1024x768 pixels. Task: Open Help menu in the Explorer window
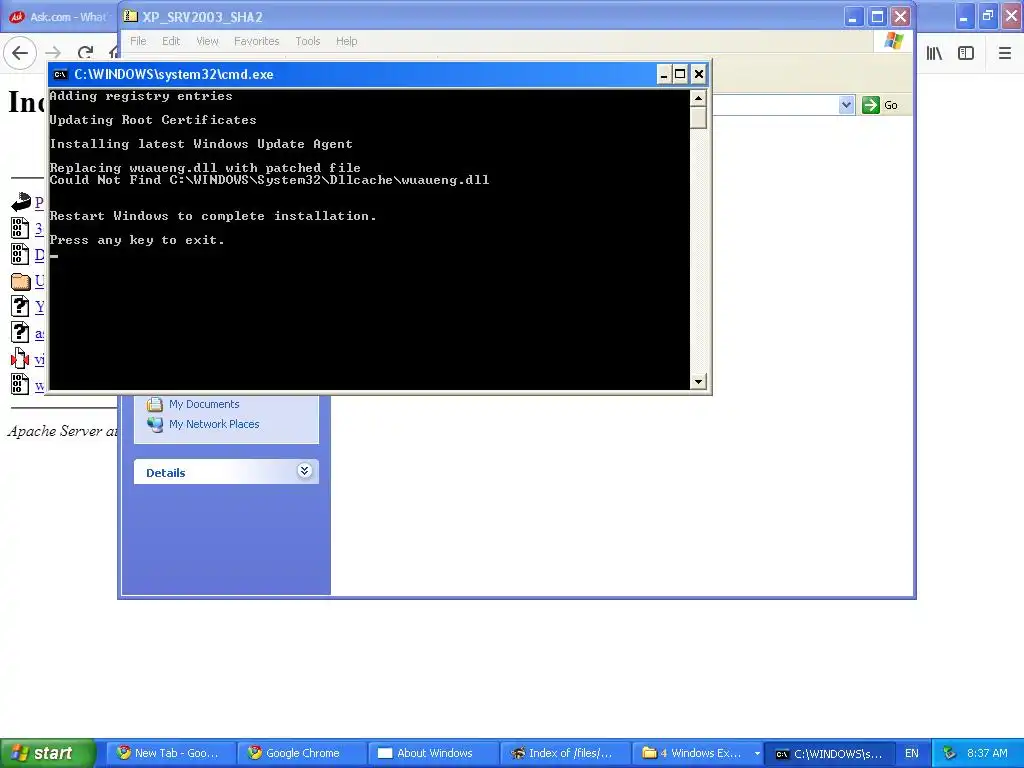pos(346,41)
